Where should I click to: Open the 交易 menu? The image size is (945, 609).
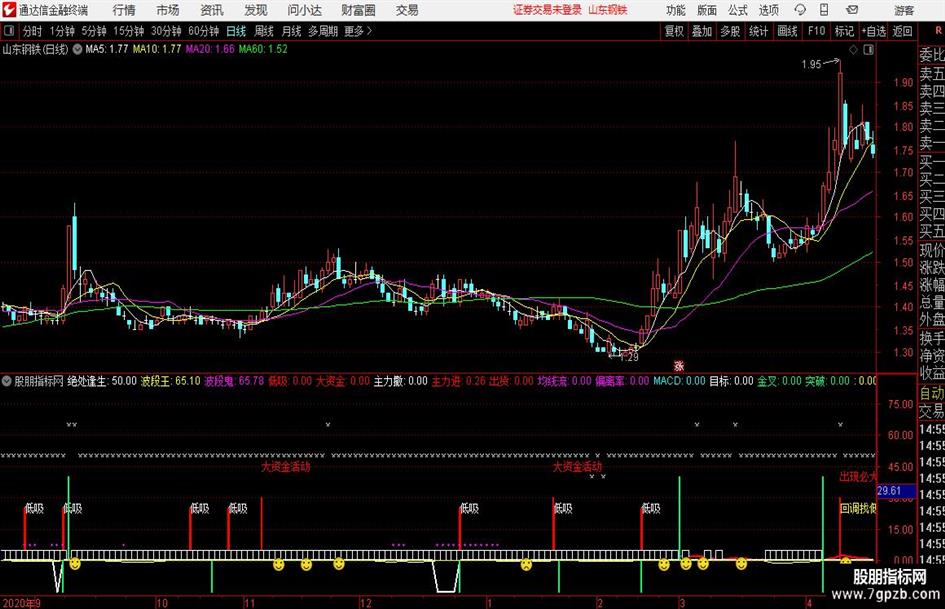[407, 10]
